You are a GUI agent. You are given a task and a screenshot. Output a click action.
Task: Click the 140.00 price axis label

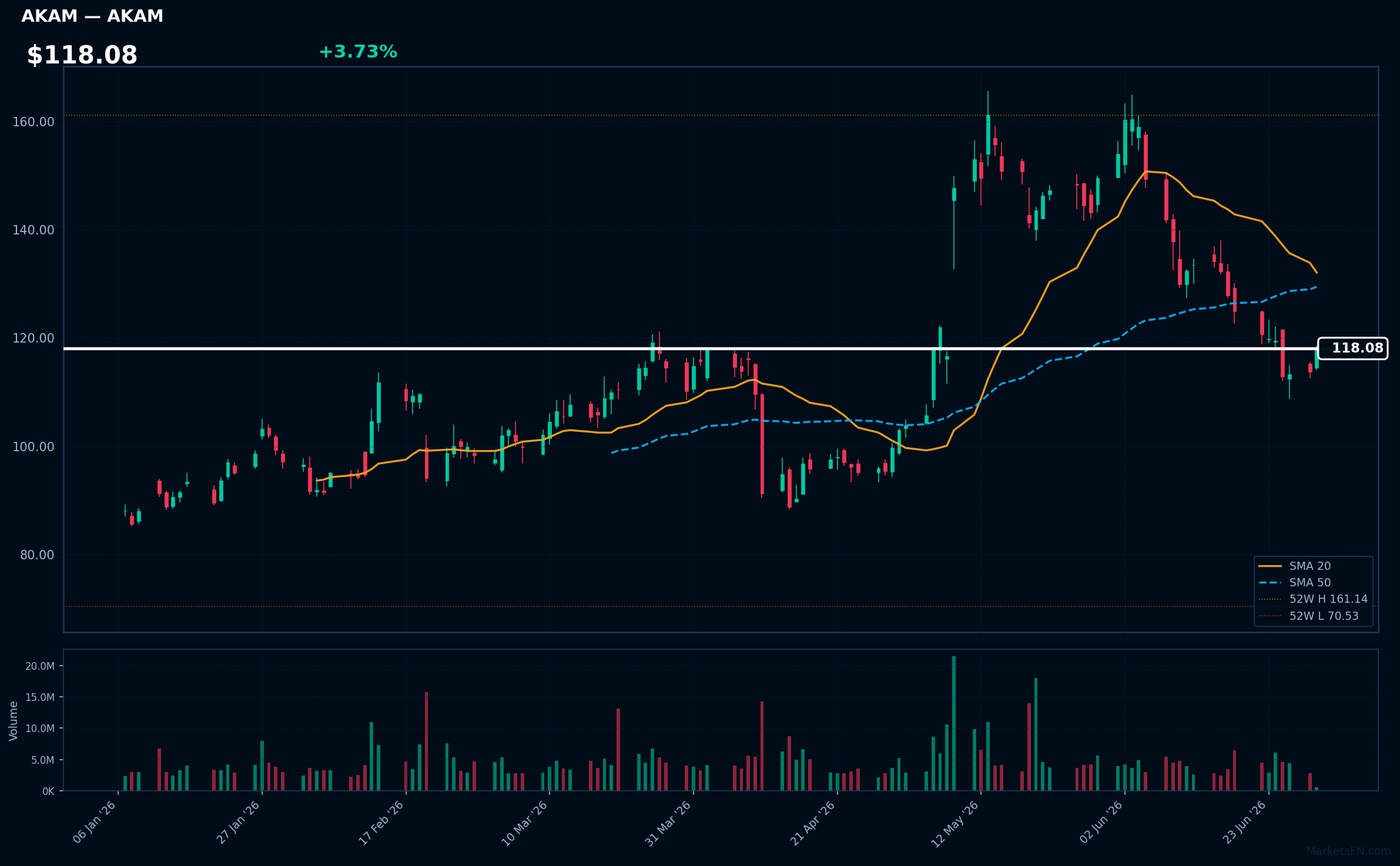(34, 230)
